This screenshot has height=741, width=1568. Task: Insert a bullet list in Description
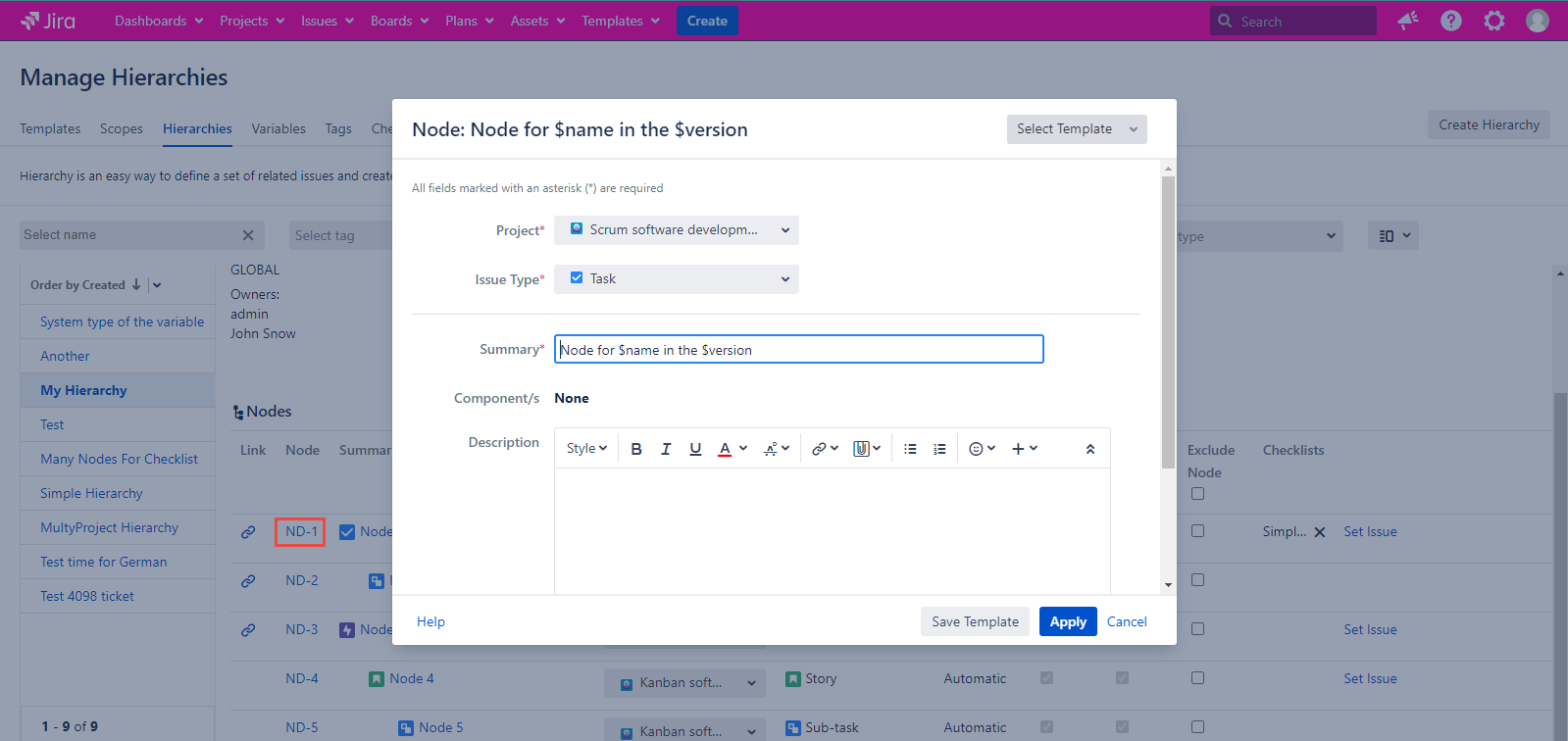pyautogui.click(x=910, y=449)
